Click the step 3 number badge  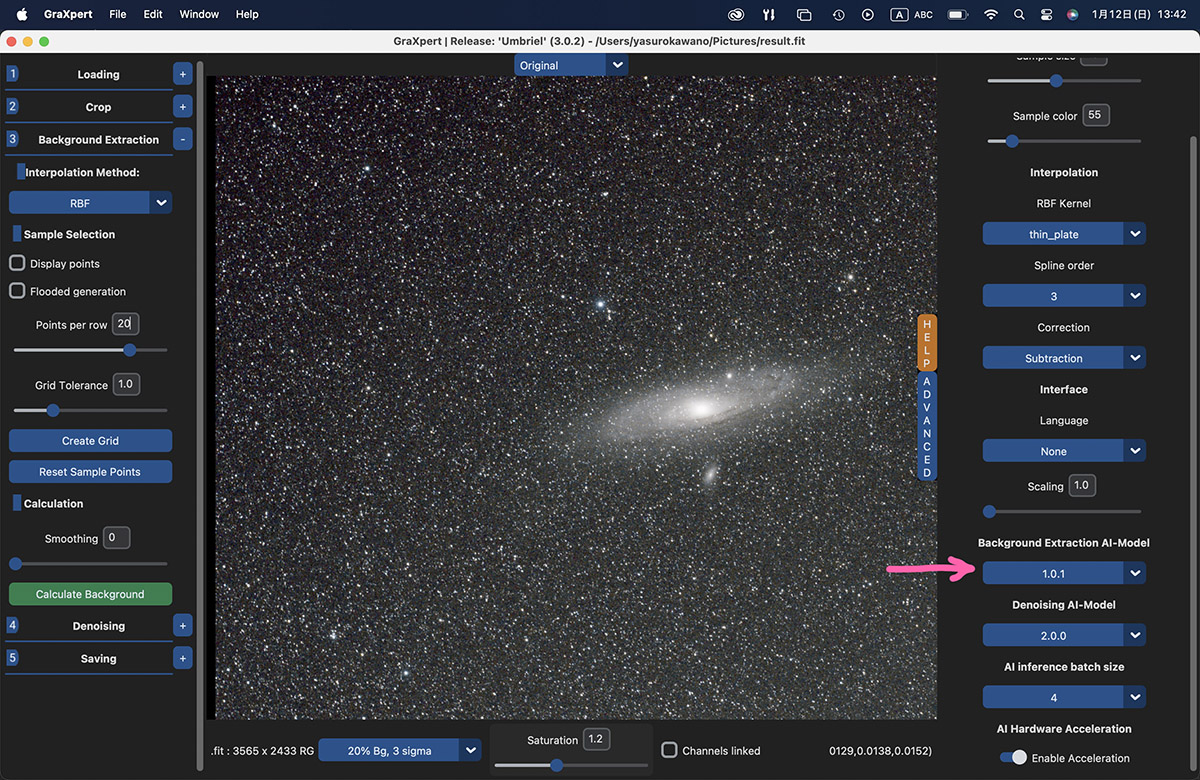(x=12, y=139)
